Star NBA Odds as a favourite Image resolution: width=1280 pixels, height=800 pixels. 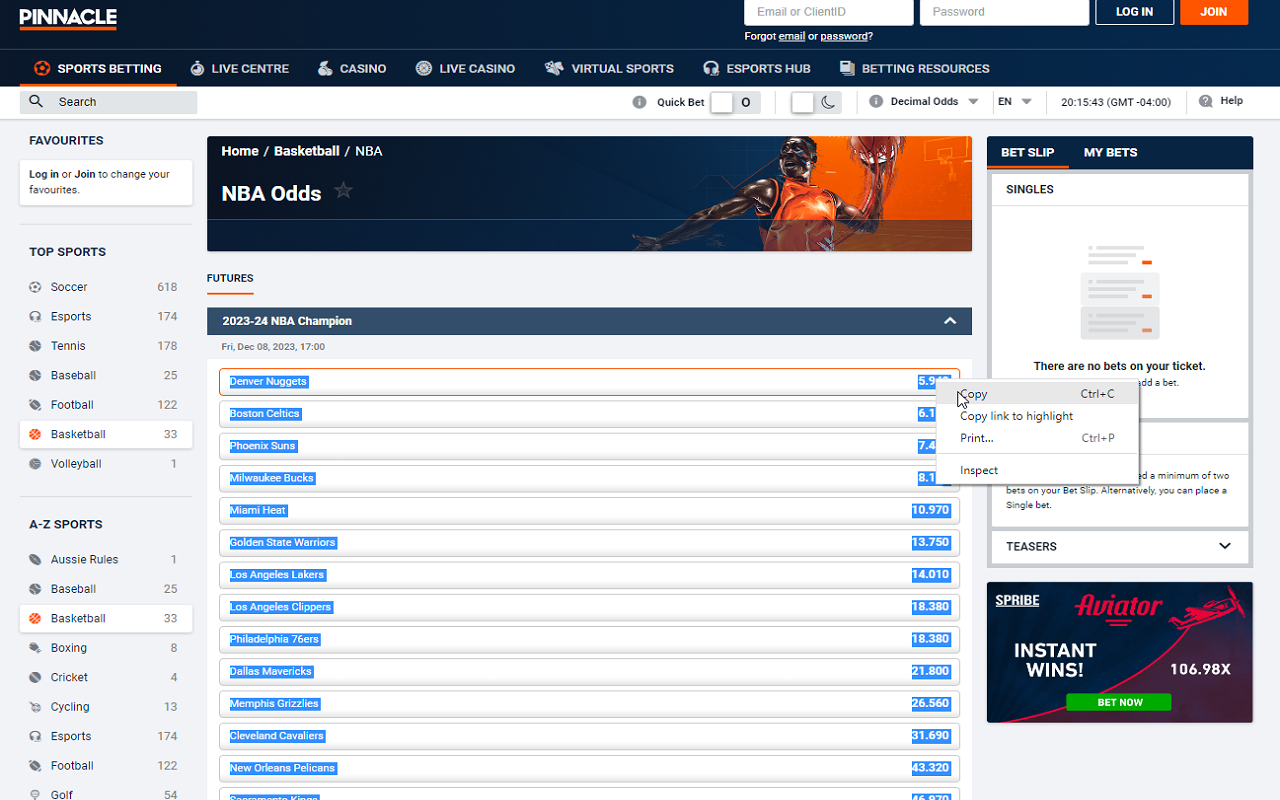[x=343, y=190]
